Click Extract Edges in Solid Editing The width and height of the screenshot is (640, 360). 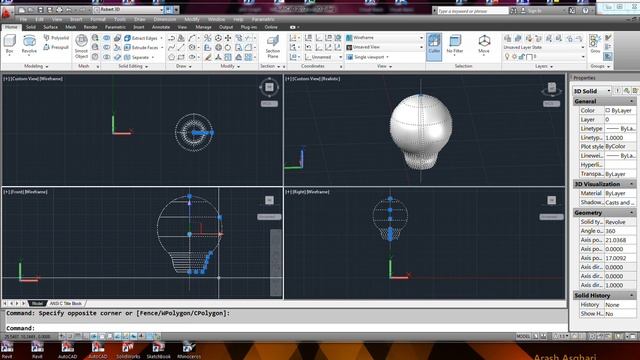coord(141,38)
